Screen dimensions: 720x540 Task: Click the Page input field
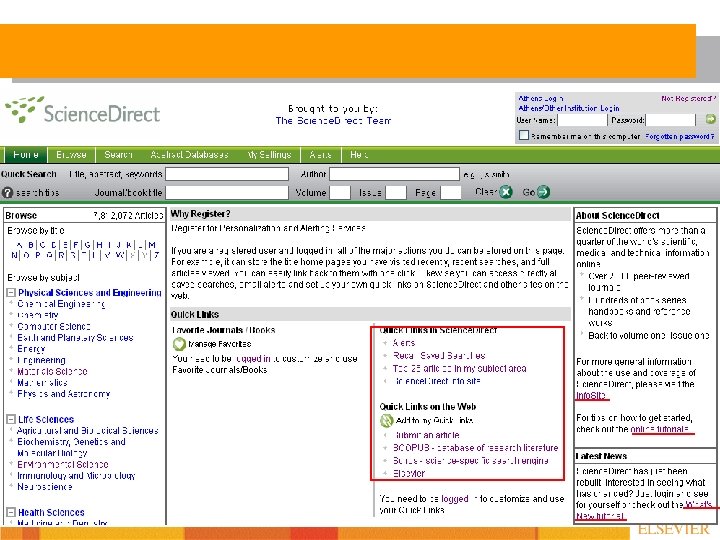[x=450, y=192]
